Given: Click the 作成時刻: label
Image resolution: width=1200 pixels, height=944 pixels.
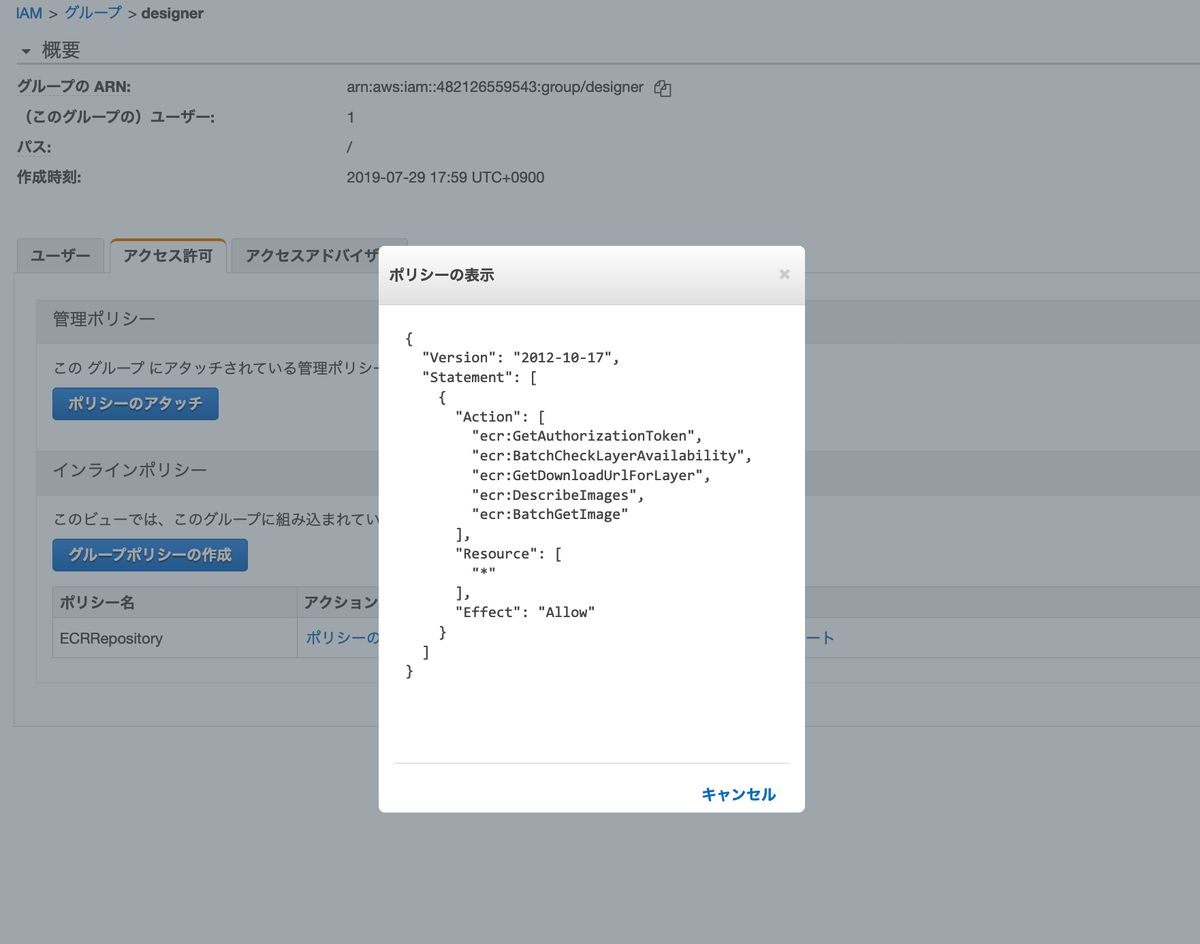Looking at the screenshot, I should click(49, 177).
